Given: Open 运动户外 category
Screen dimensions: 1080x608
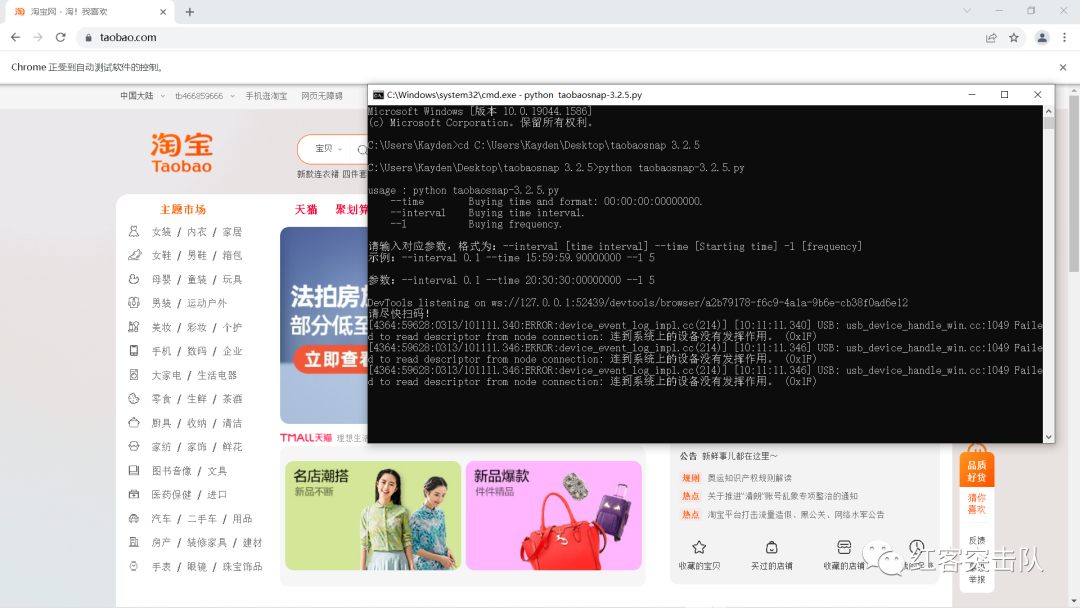Looking at the screenshot, I should (x=207, y=304).
